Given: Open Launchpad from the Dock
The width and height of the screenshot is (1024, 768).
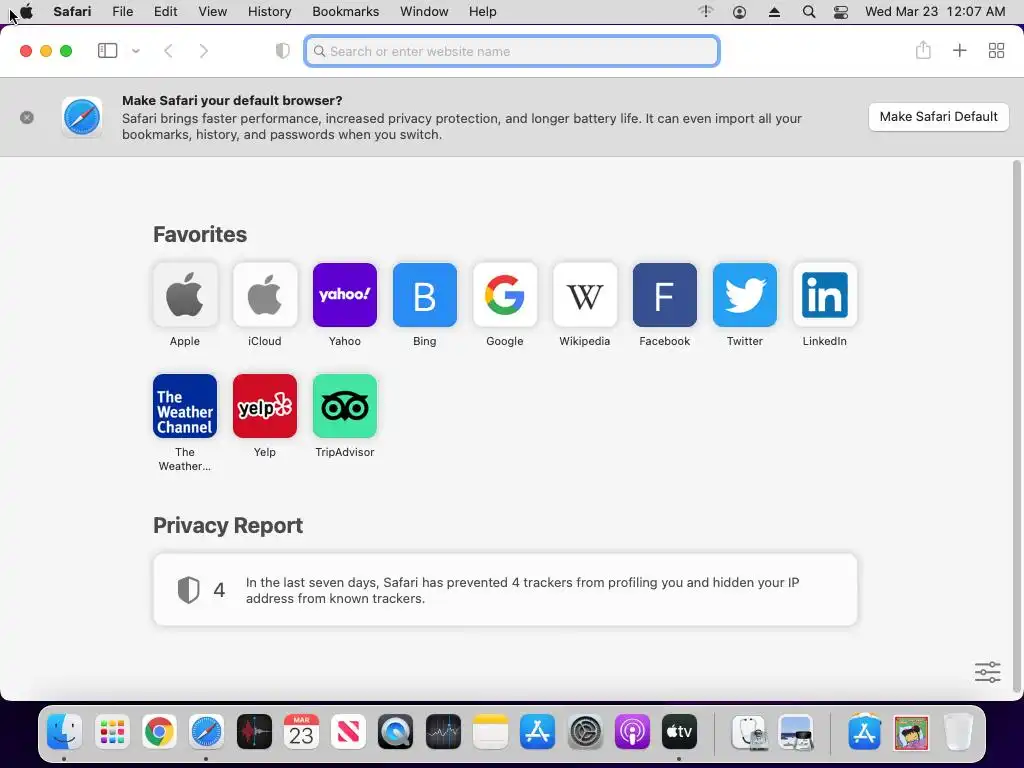Looking at the screenshot, I should 112,731.
